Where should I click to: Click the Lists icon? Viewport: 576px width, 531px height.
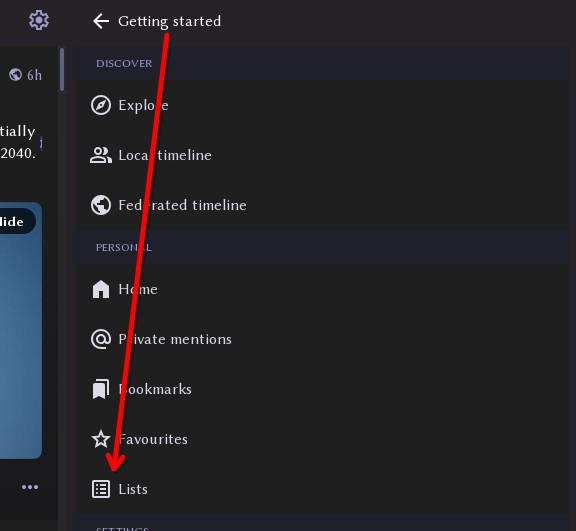101,489
